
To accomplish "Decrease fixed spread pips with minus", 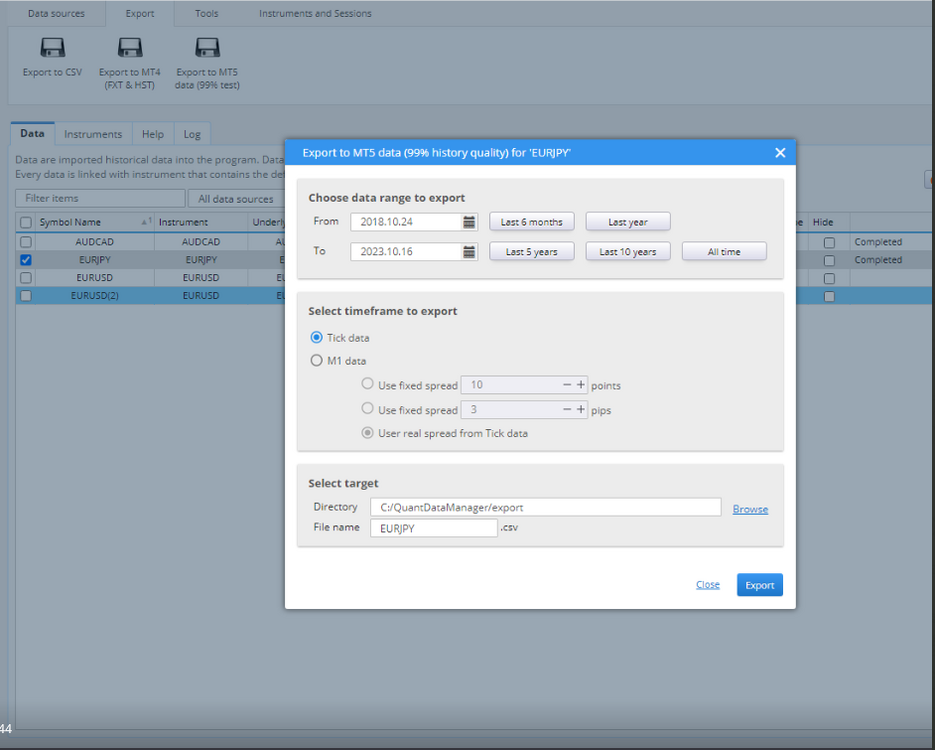I will tap(567, 410).
